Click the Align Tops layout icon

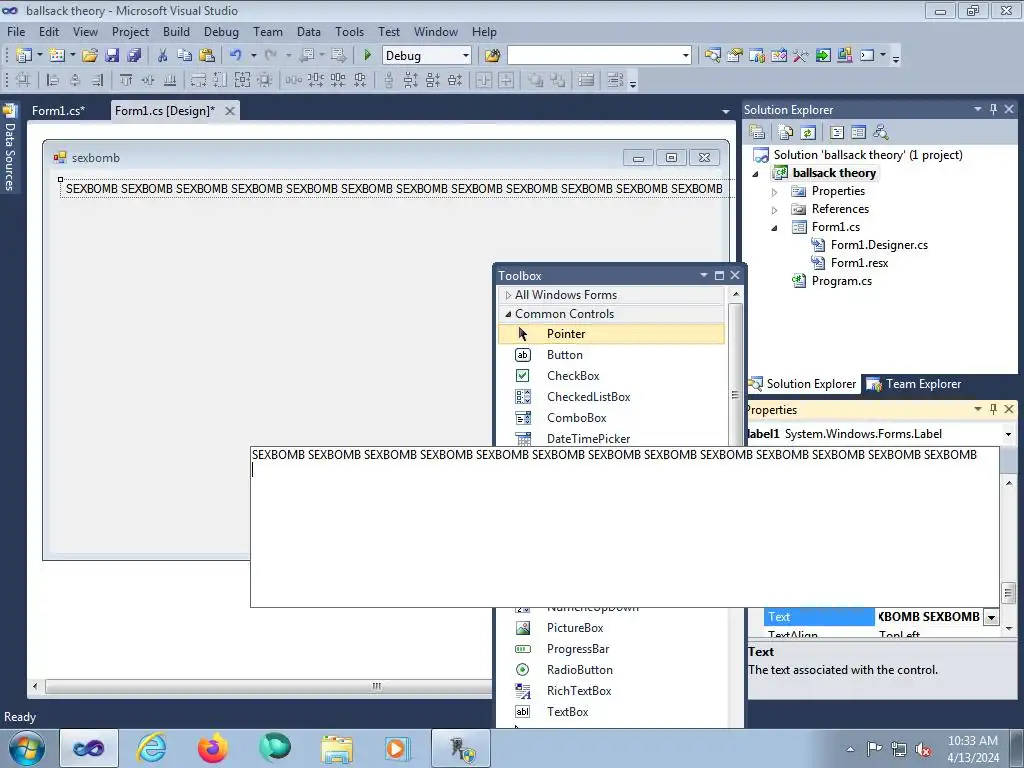pos(125,80)
